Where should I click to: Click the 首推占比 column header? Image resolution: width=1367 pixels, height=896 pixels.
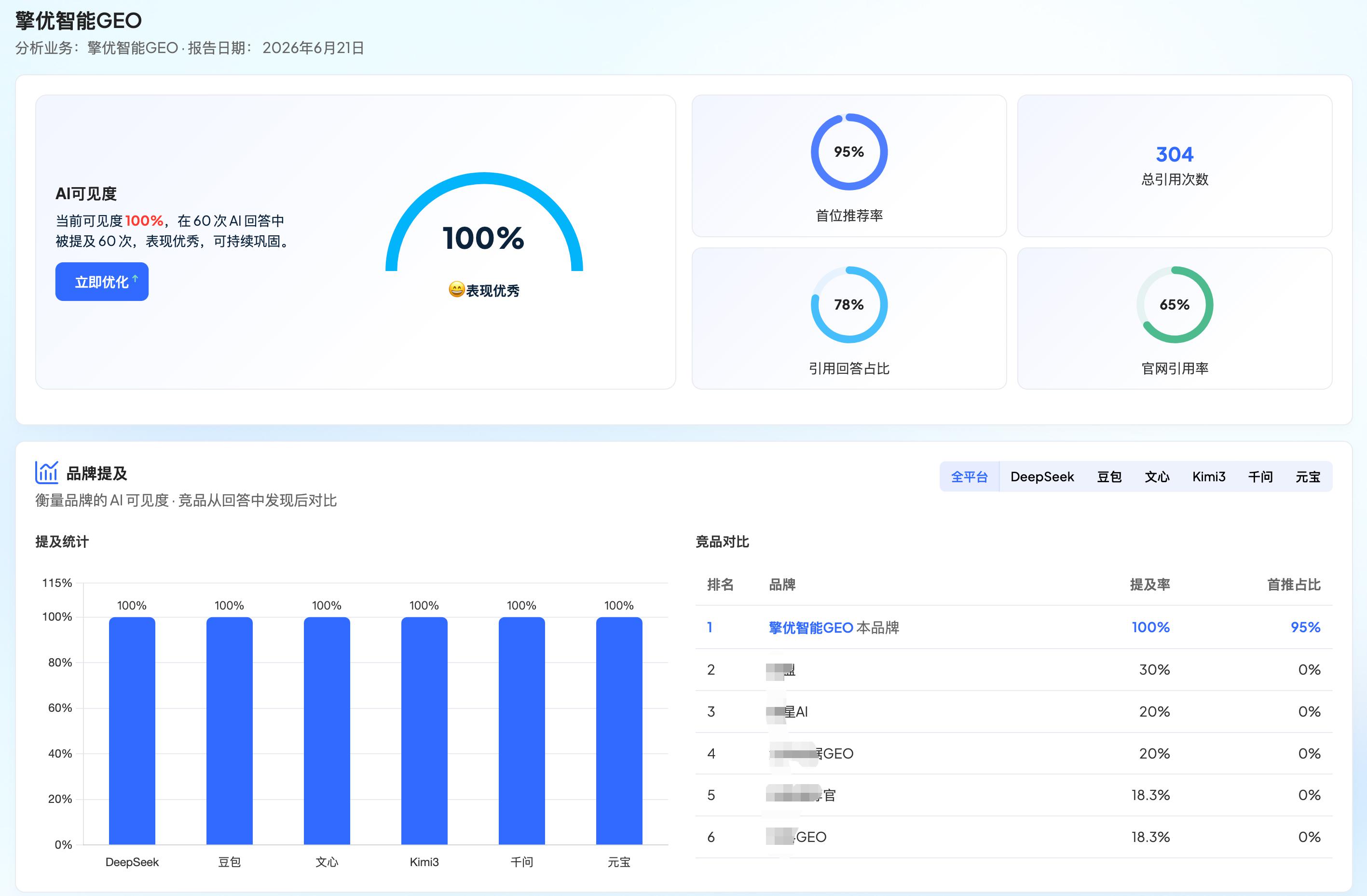1294,584
